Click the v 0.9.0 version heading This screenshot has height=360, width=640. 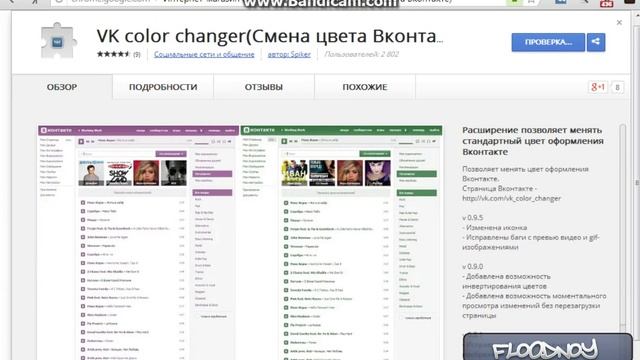click(473, 267)
